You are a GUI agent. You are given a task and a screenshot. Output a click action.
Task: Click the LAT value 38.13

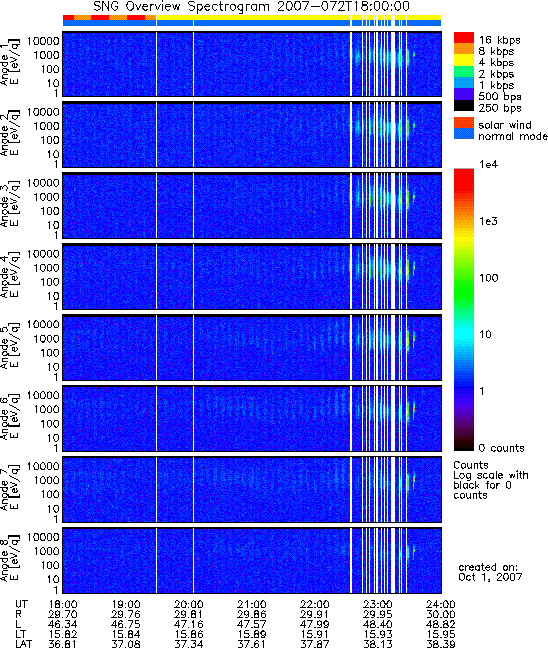(x=378, y=644)
